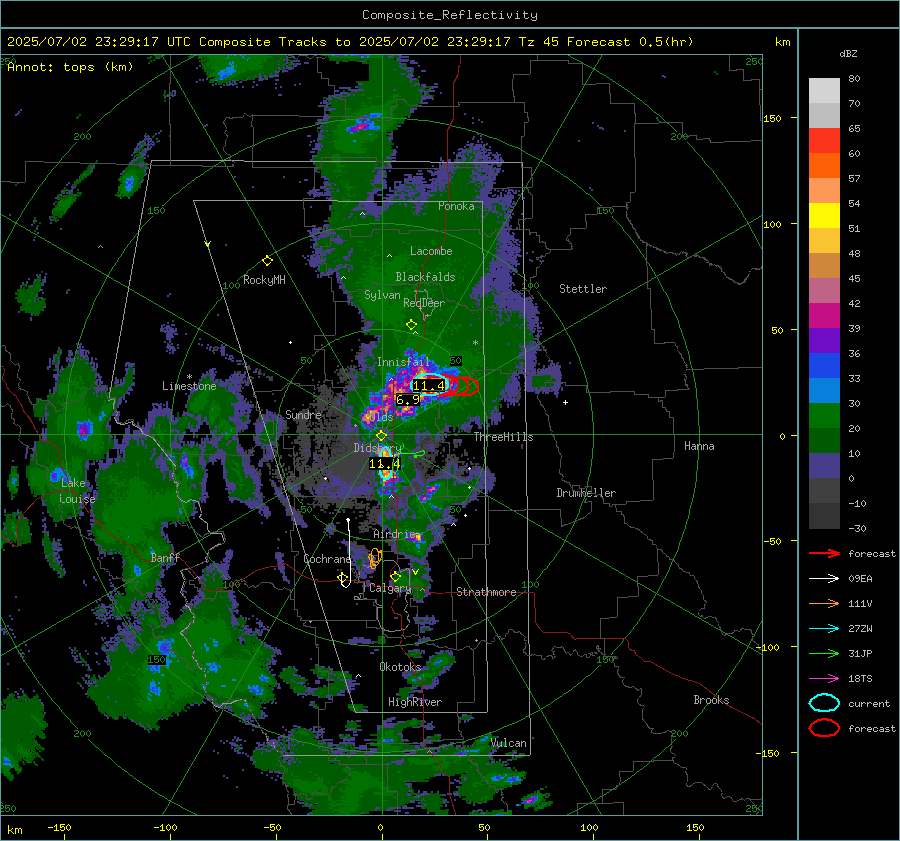Click the Stettler city label
Screen dimensions: 900x841
583,289
